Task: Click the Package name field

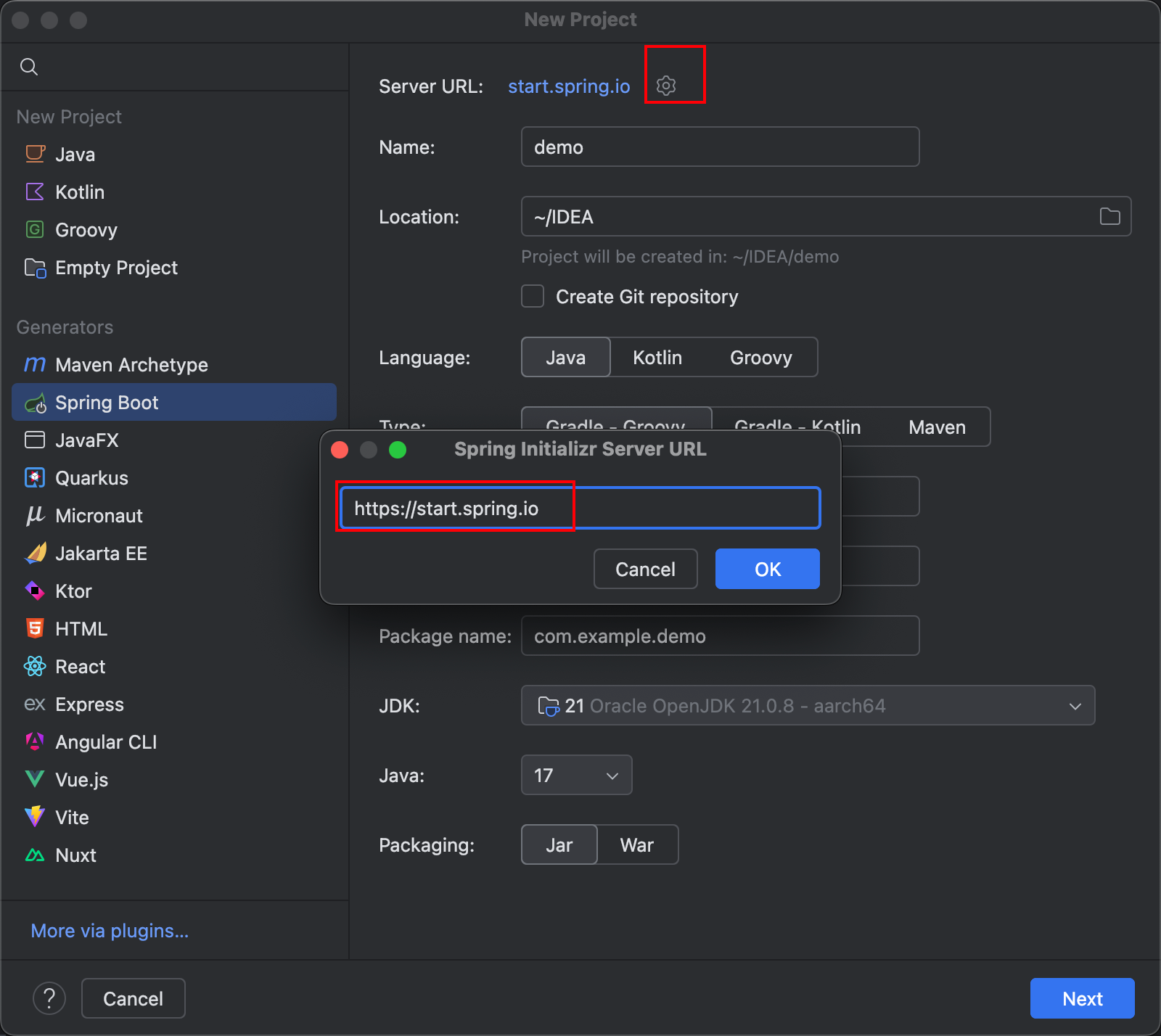Action: click(x=720, y=636)
